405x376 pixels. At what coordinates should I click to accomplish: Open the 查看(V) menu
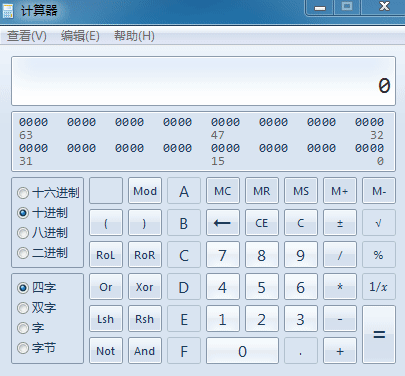pos(27,36)
